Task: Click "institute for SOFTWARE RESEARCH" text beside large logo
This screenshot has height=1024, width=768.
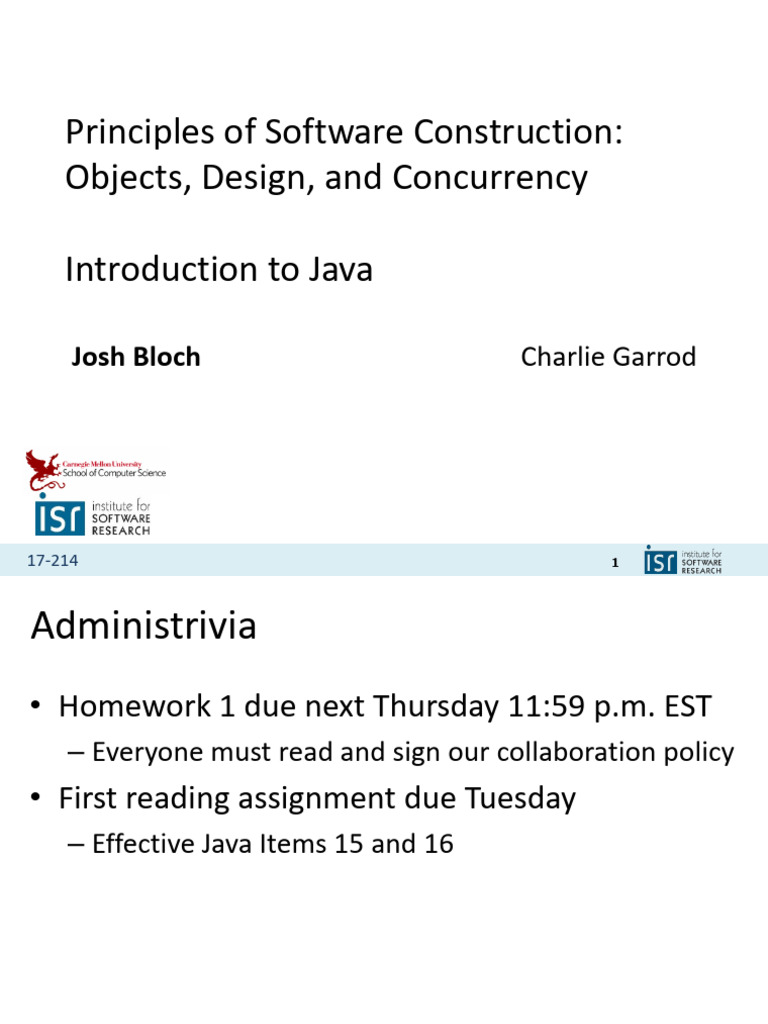Action: tap(120, 518)
